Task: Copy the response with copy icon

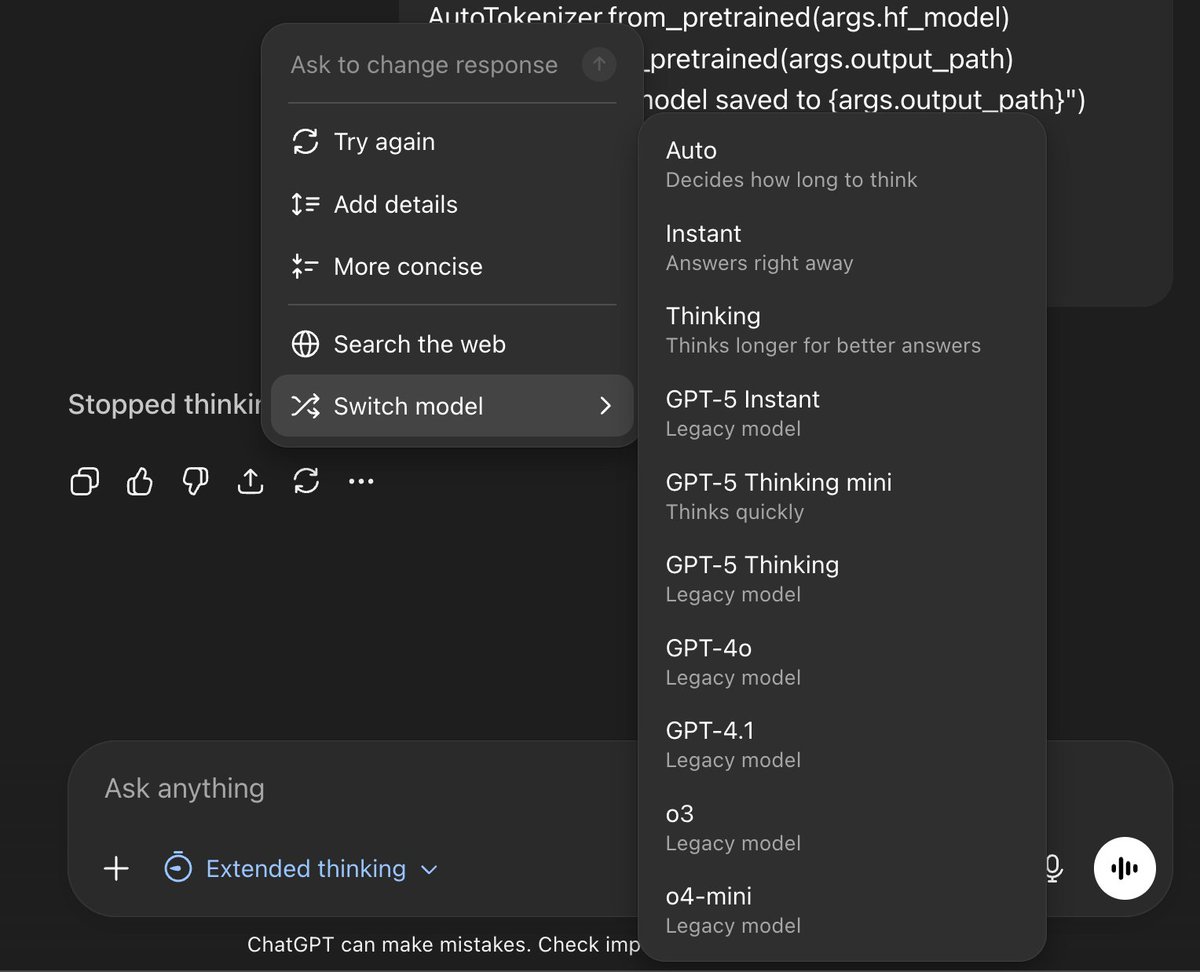Action: 85,482
